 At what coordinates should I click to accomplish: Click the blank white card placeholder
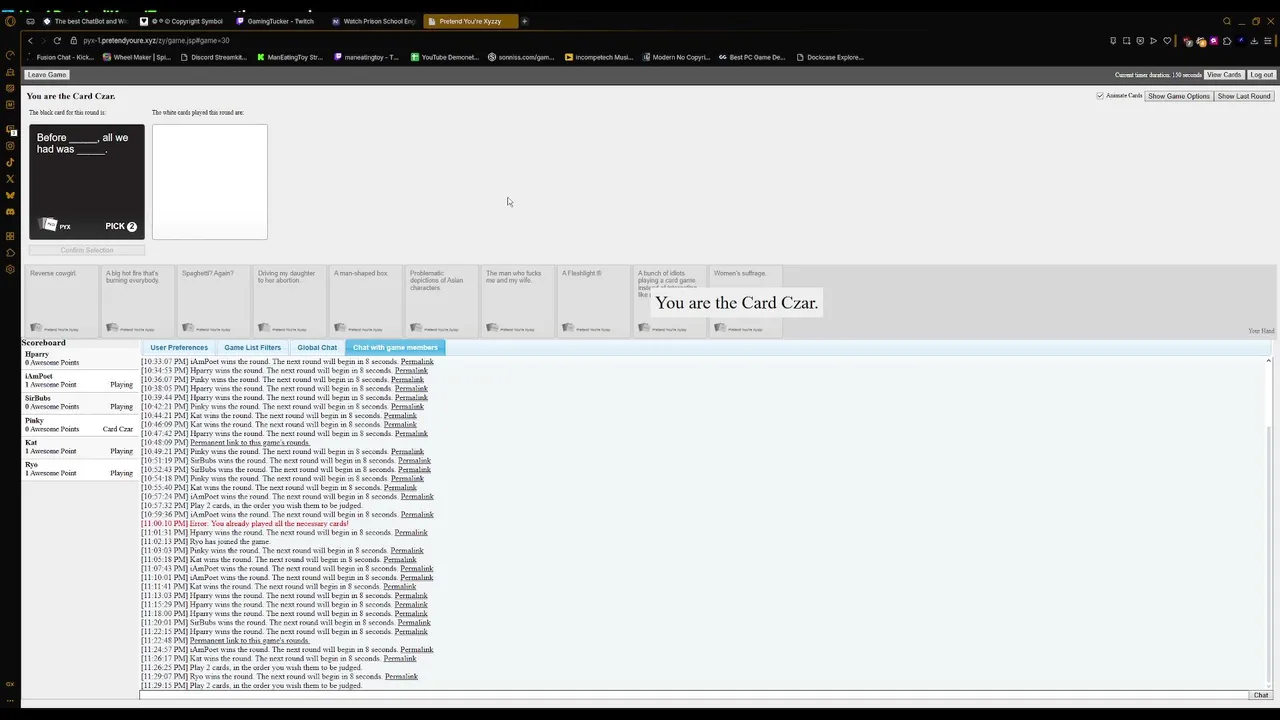(210, 181)
